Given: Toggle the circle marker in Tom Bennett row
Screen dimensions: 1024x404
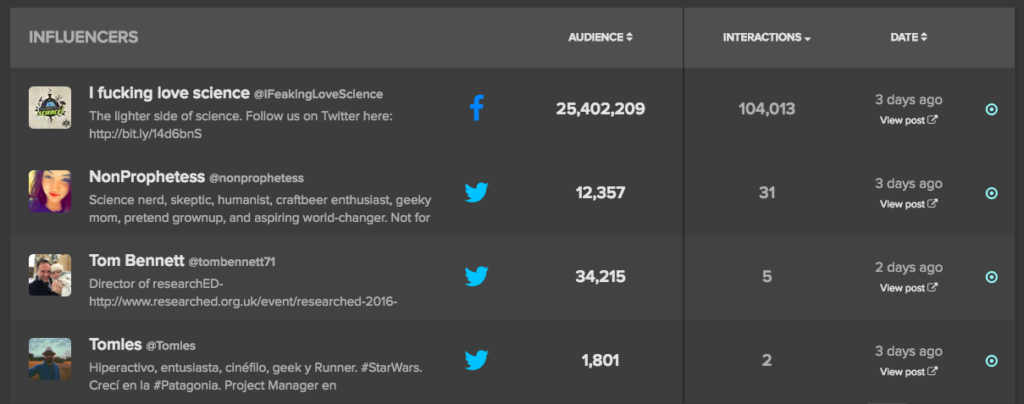Looking at the screenshot, I should [x=991, y=277].
